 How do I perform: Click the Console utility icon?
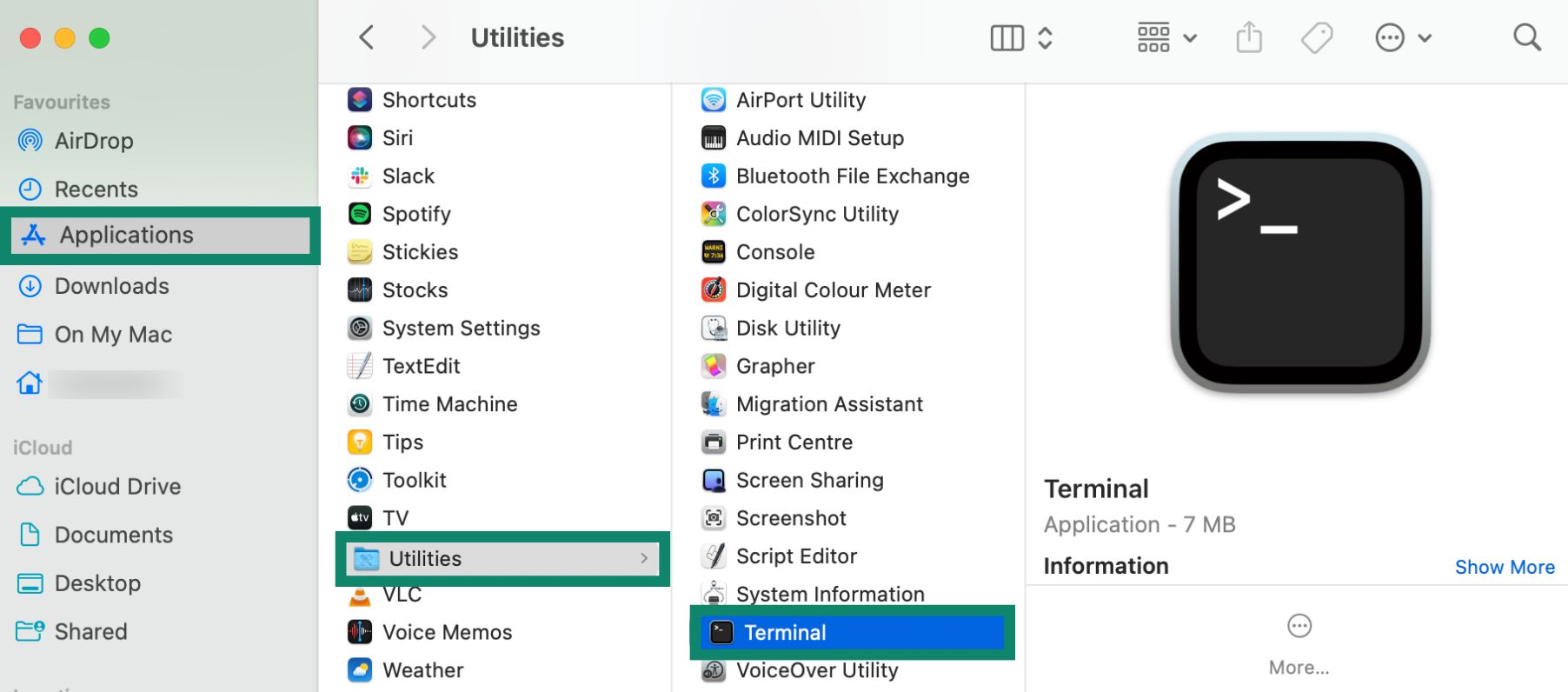point(713,252)
